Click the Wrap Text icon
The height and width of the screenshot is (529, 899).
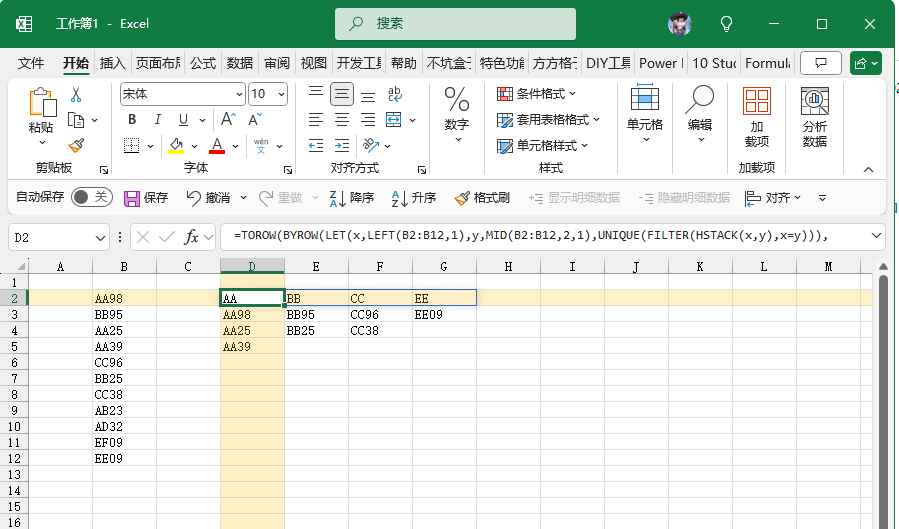point(394,93)
